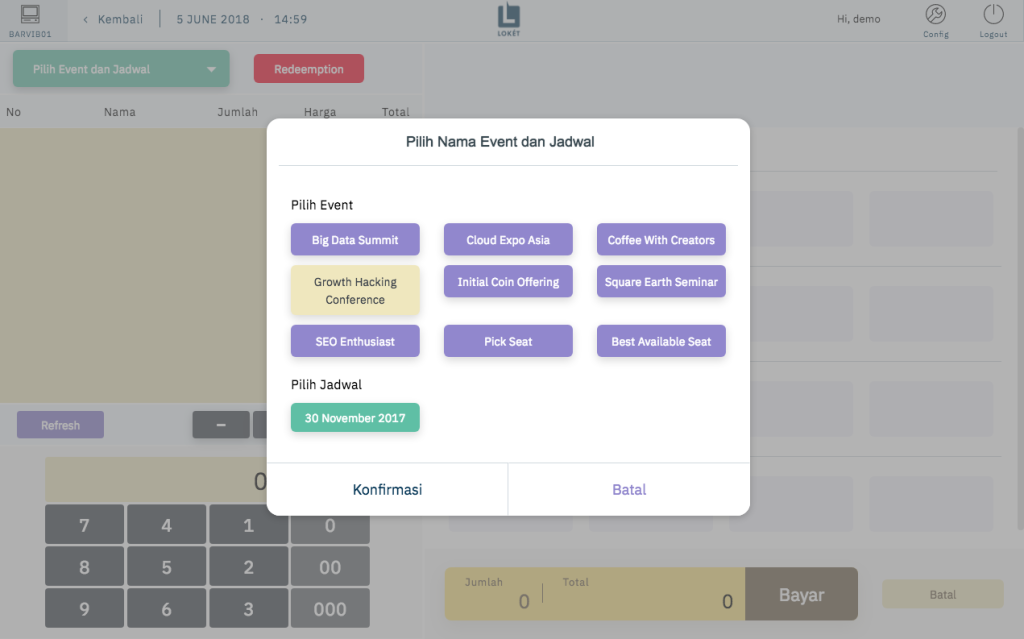
Task: Click the minus quantity button
Action: (221, 425)
